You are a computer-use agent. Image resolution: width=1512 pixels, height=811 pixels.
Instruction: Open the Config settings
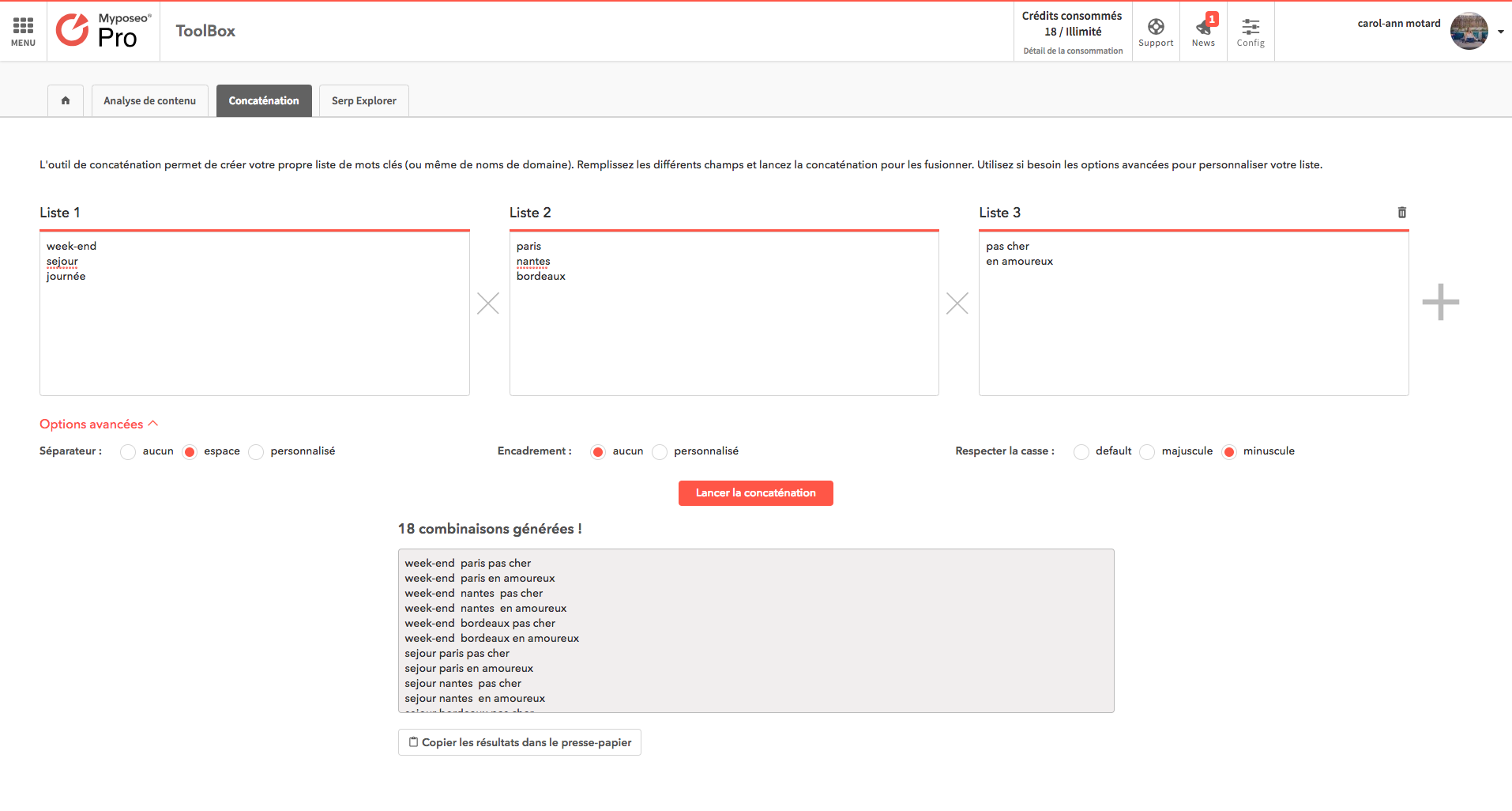tap(1251, 30)
